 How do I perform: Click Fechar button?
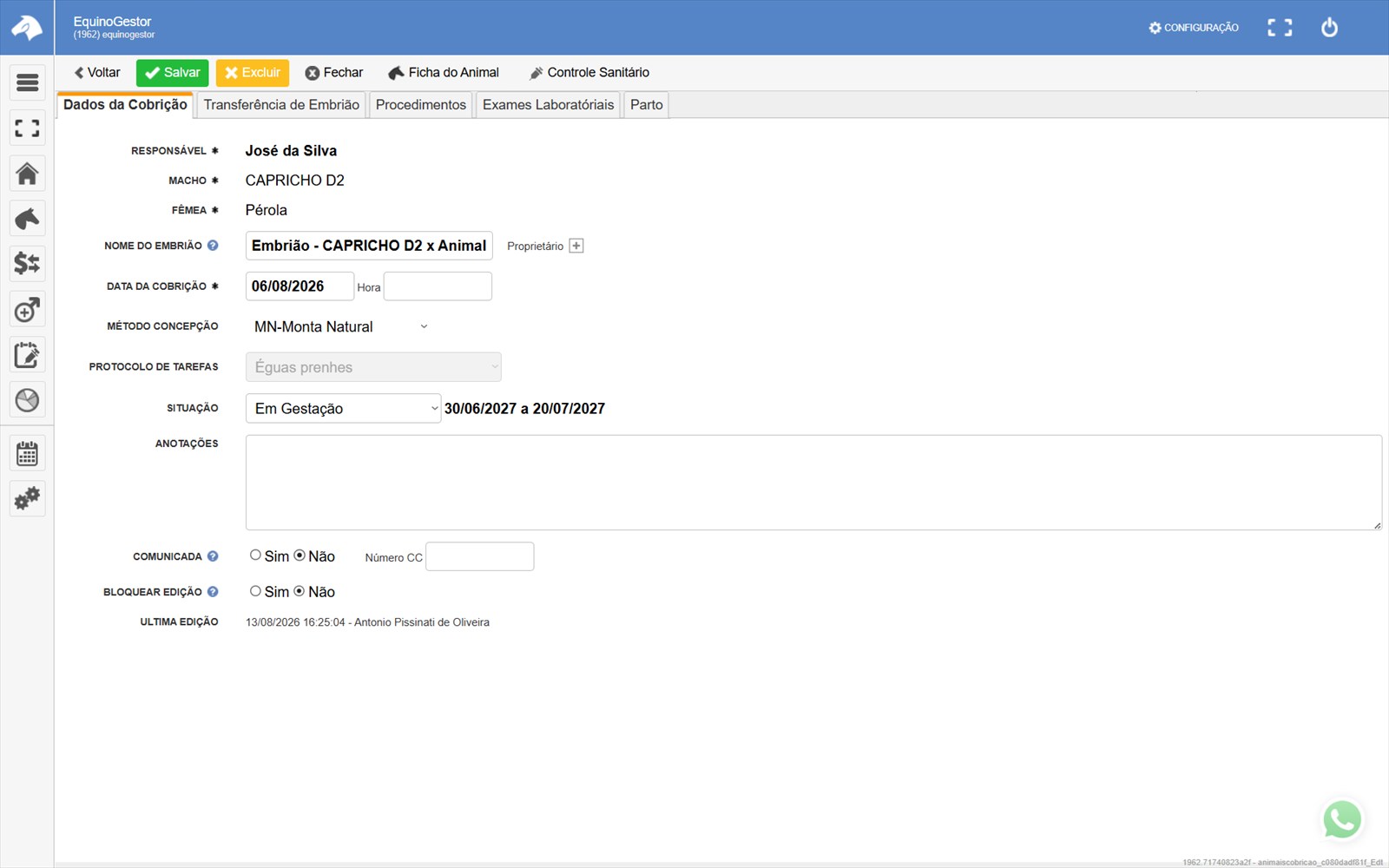tap(334, 73)
